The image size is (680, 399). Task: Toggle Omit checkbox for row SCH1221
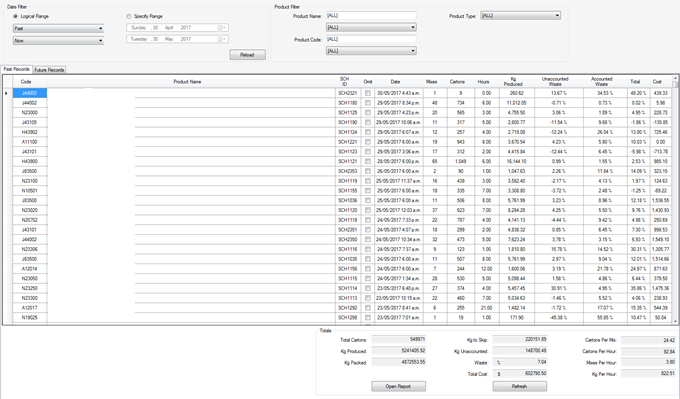[x=368, y=142]
